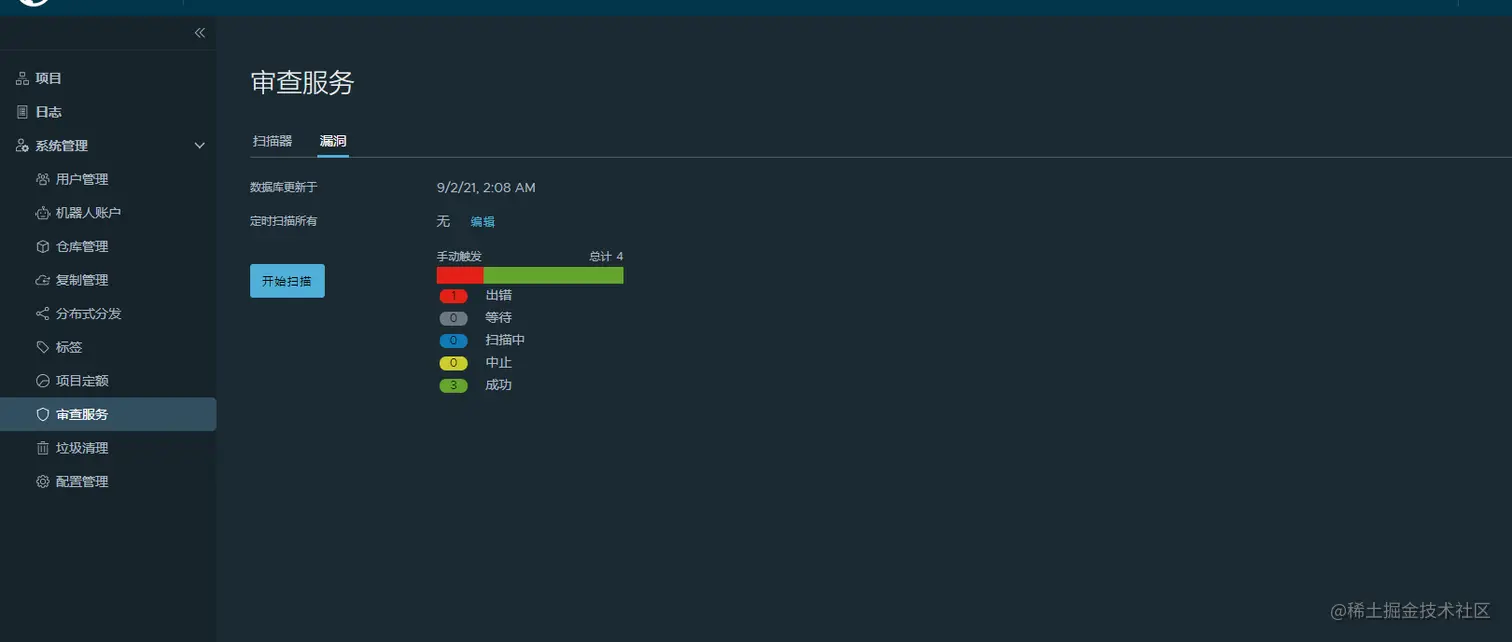Click the 扫描中 status label
This screenshot has width=1512, height=642.
coord(505,340)
